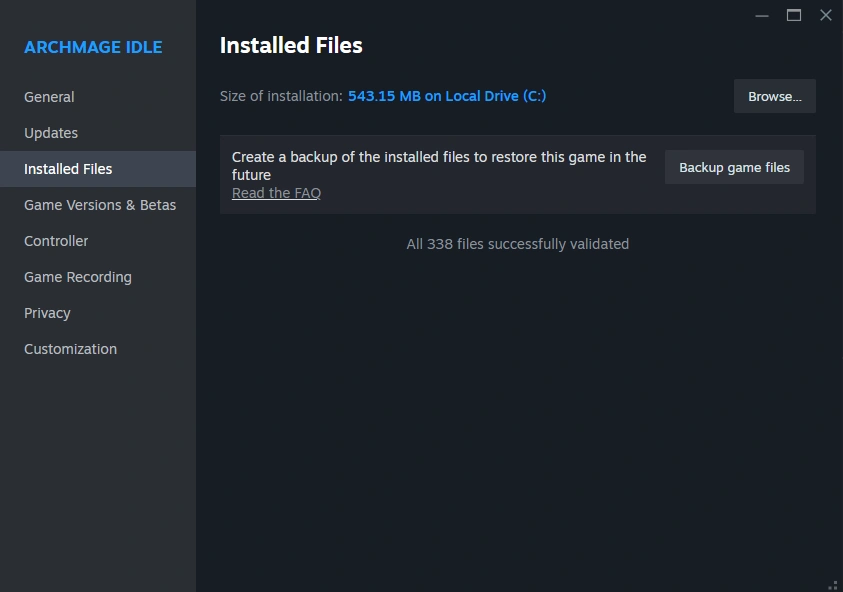The width and height of the screenshot is (843, 592).
Task: Open the Read the FAQ link
Action: pyautogui.click(x=276, y=193)
